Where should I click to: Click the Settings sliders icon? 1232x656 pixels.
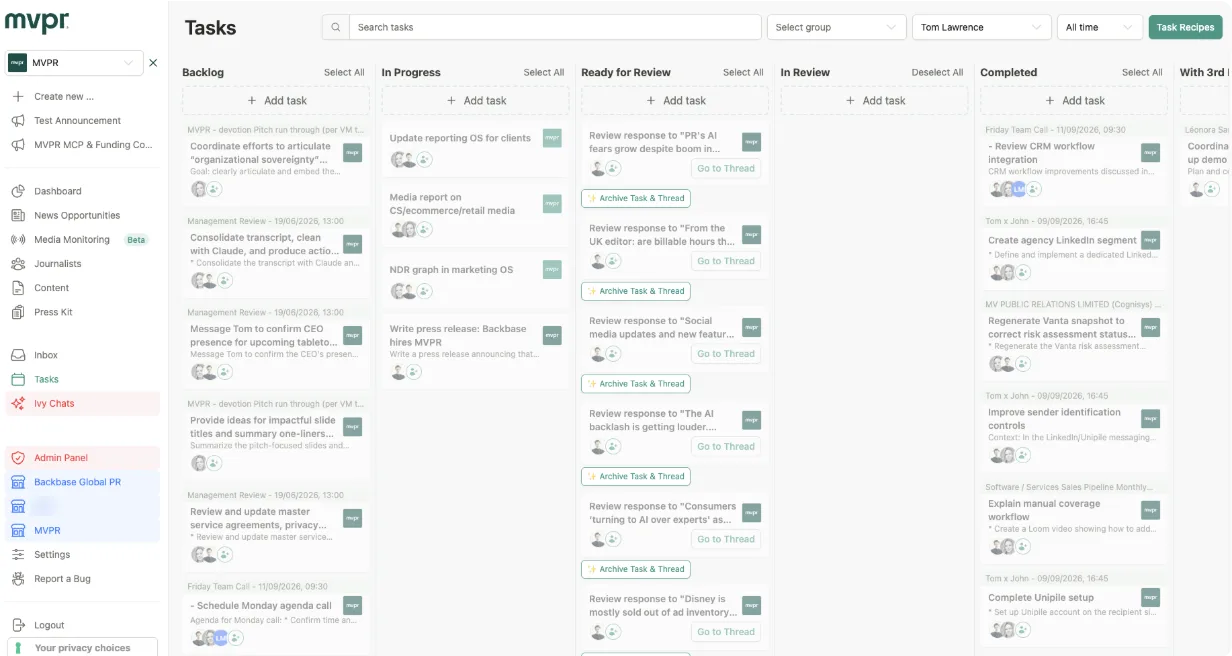(17, 555)
